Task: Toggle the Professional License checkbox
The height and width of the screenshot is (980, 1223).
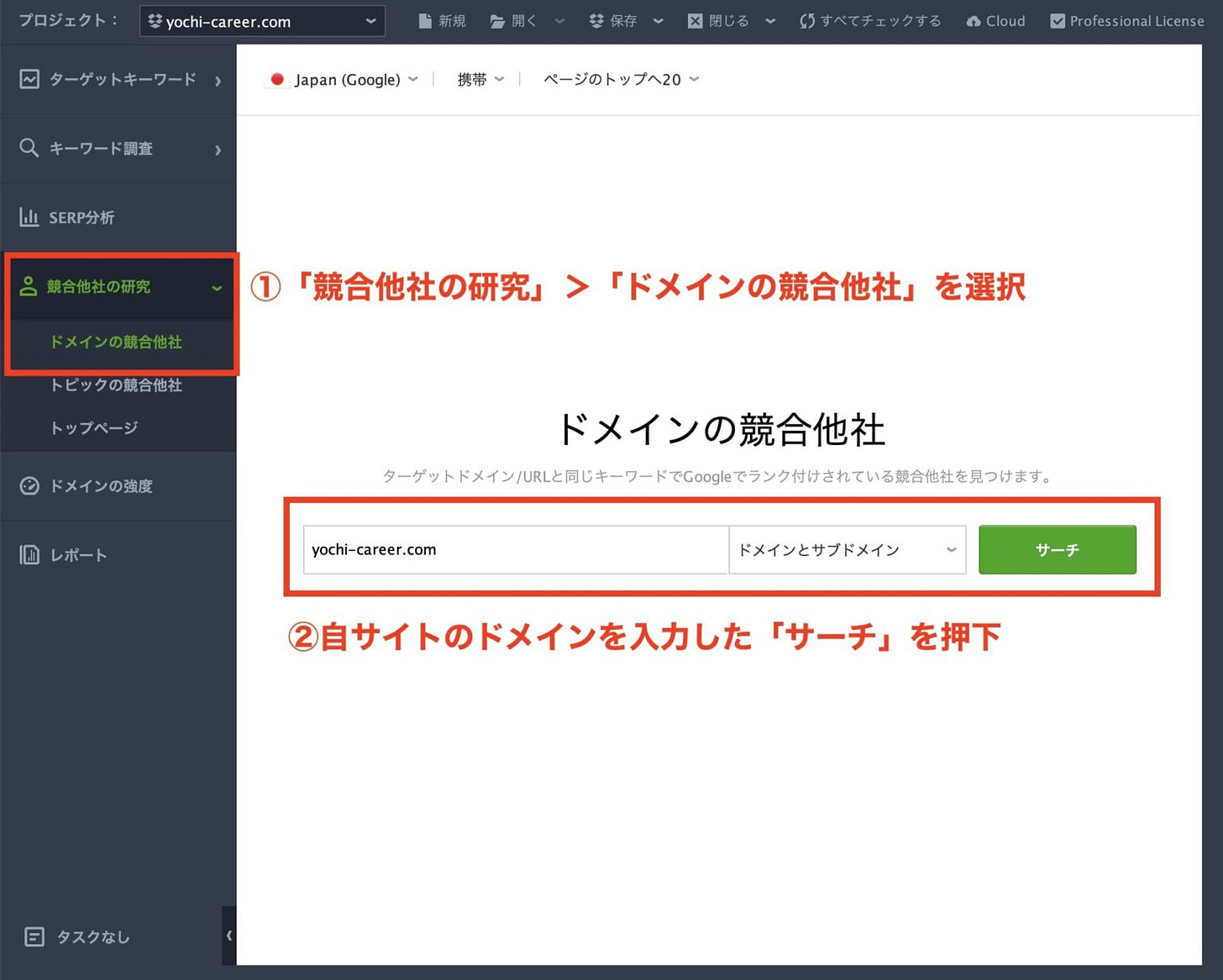Action: (x=1058, y=21)
